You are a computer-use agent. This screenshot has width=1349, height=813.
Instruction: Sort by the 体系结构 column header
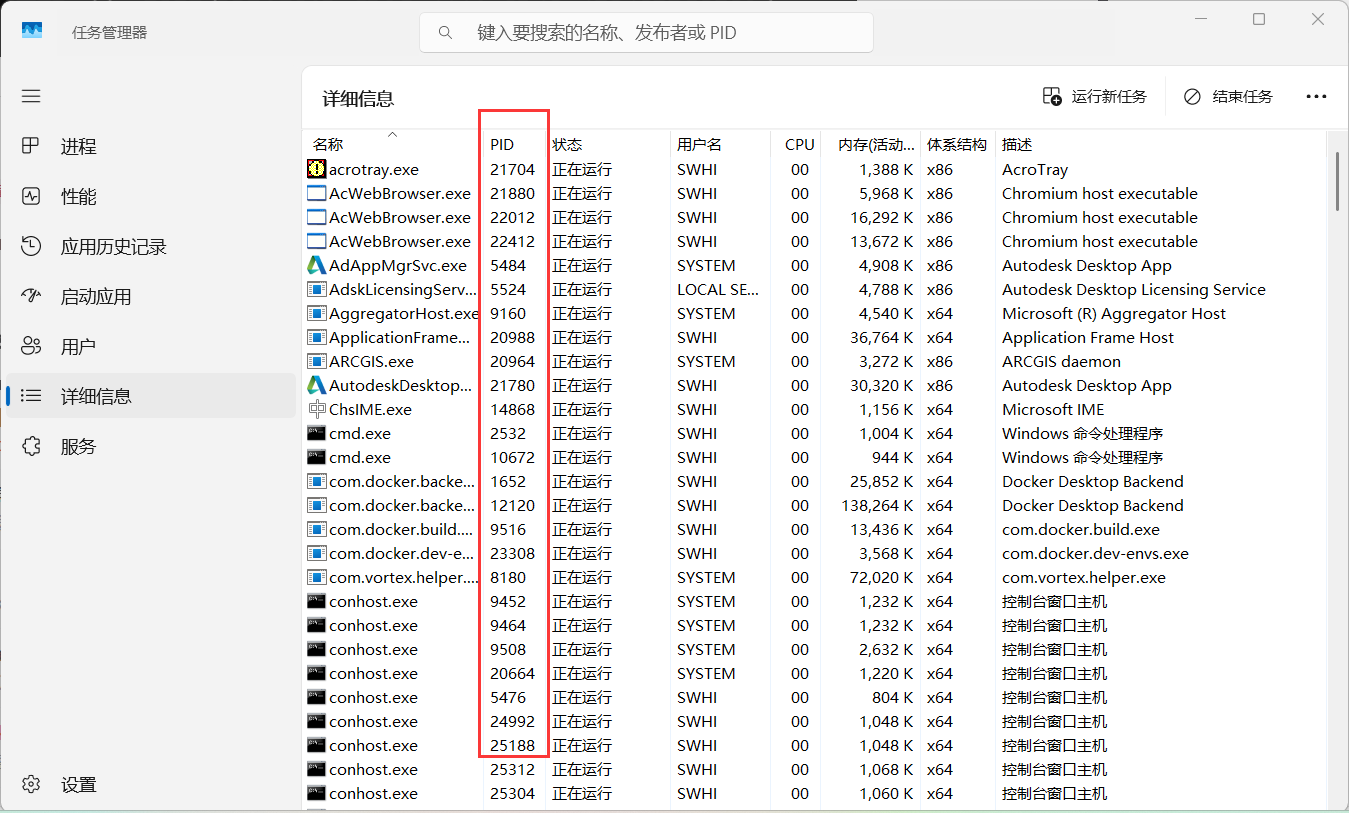pyautogui.click(x=958, y=144)
